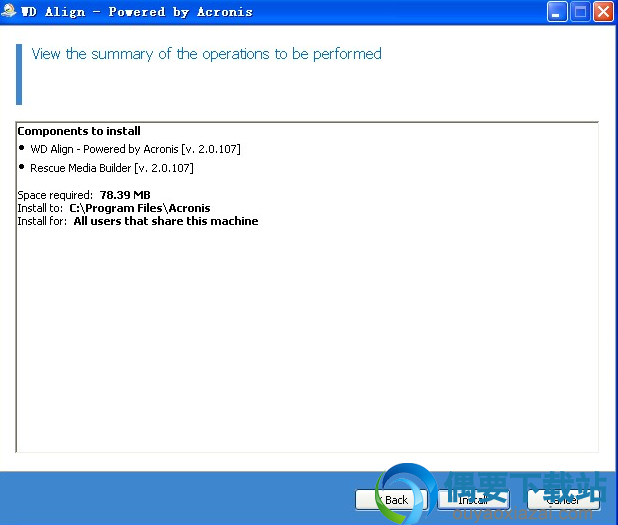Maximize the WD Align installer window

point(580,12)
